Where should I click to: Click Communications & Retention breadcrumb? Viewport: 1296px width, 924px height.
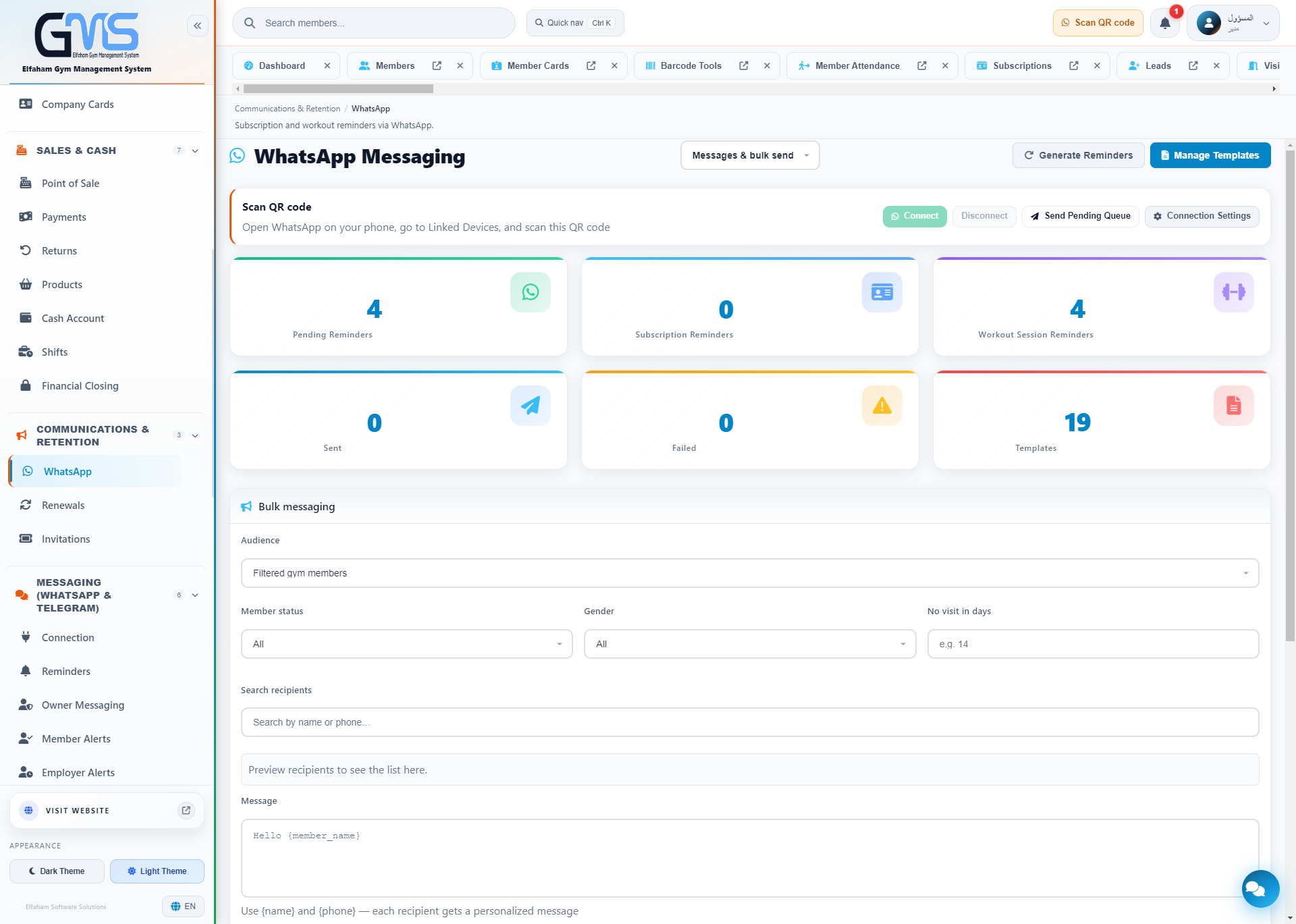[288, 109]
